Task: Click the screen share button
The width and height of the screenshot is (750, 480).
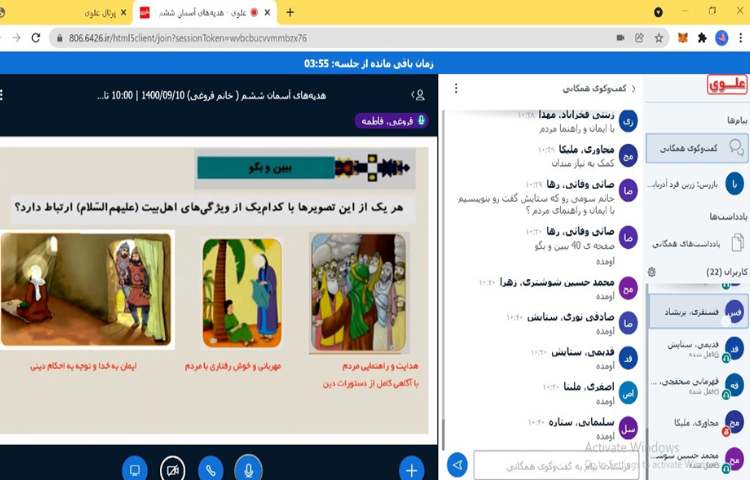Action: 135,470
